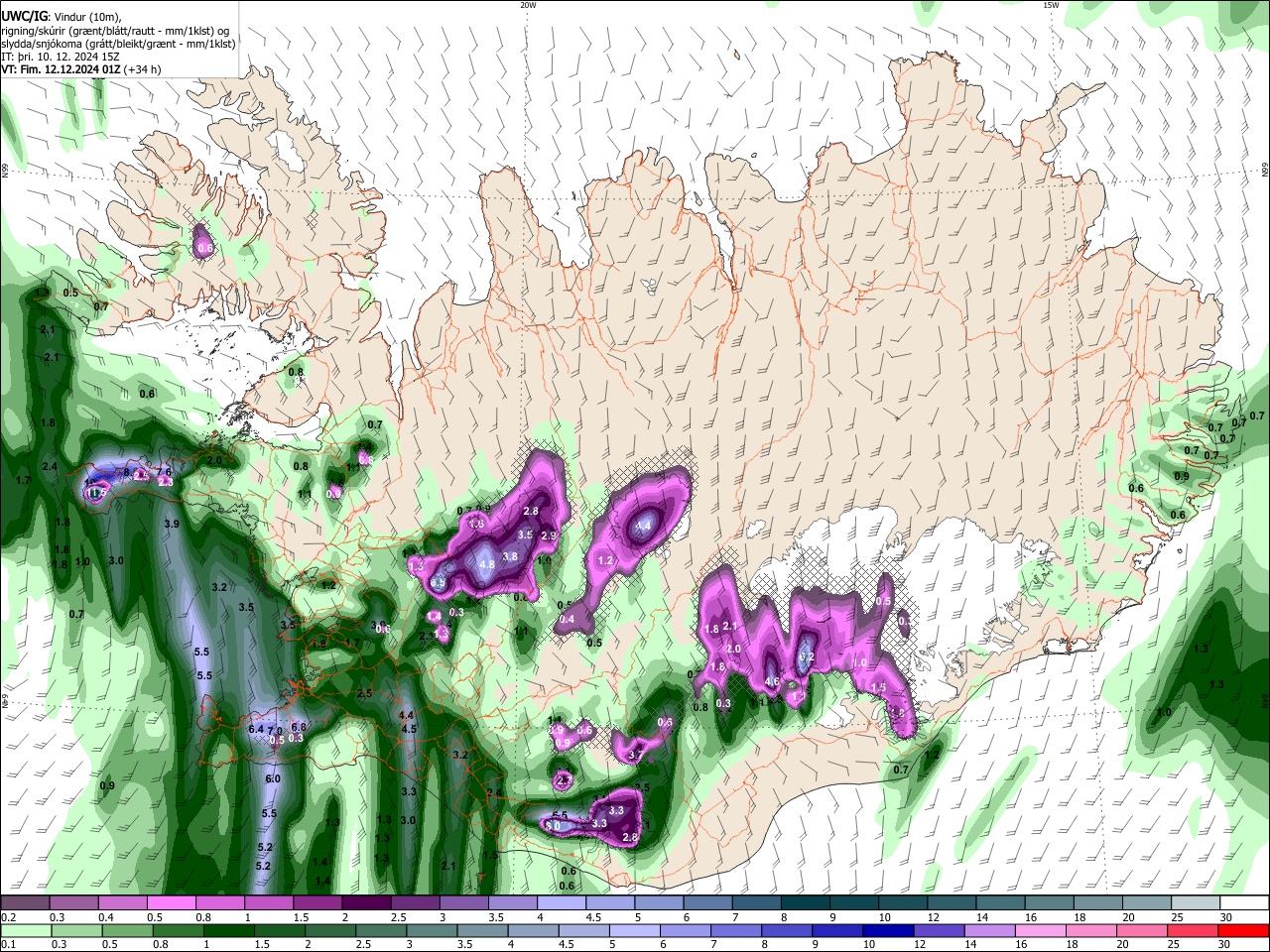Click the palest green first bottom-row swatch
This screenshot has width=1270, height=952.
tap(26, 930)
